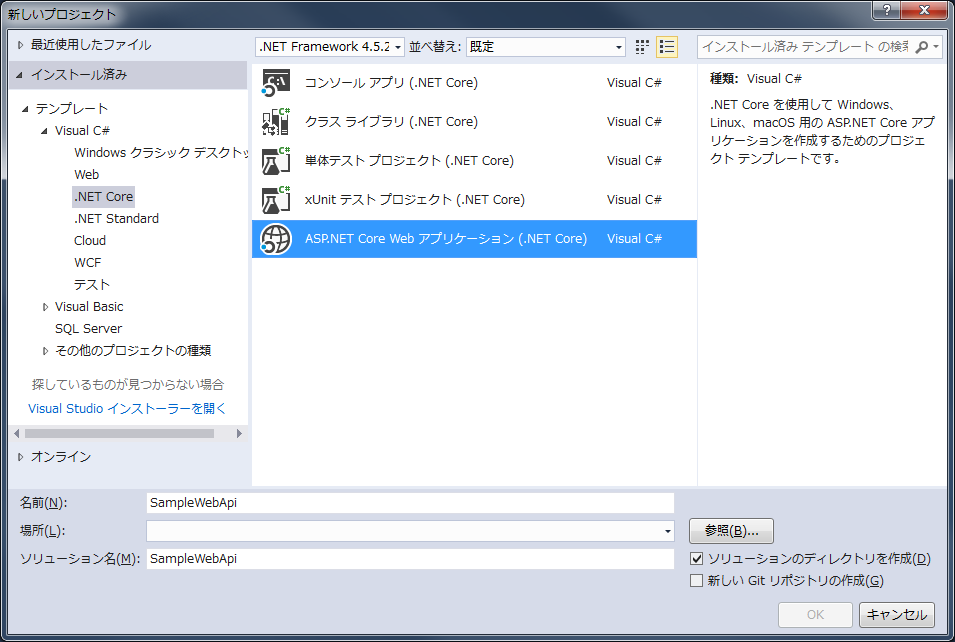This screenshot has width=955, height=642.
Task: Toggle ソリューションのディレクトリを作成 checkbox
Action: pos(696,559)
